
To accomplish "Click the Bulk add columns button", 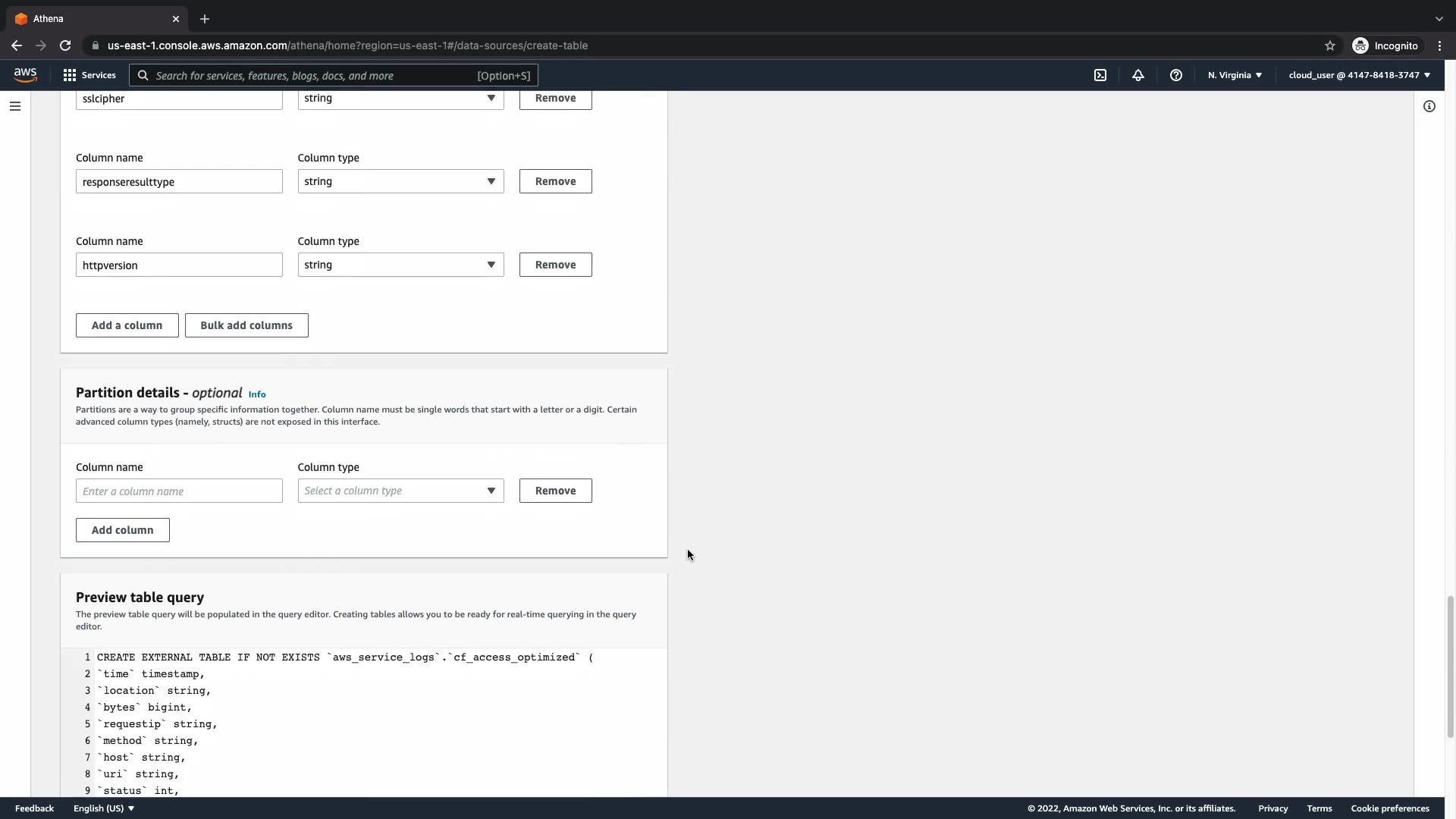I will (246, 325).
